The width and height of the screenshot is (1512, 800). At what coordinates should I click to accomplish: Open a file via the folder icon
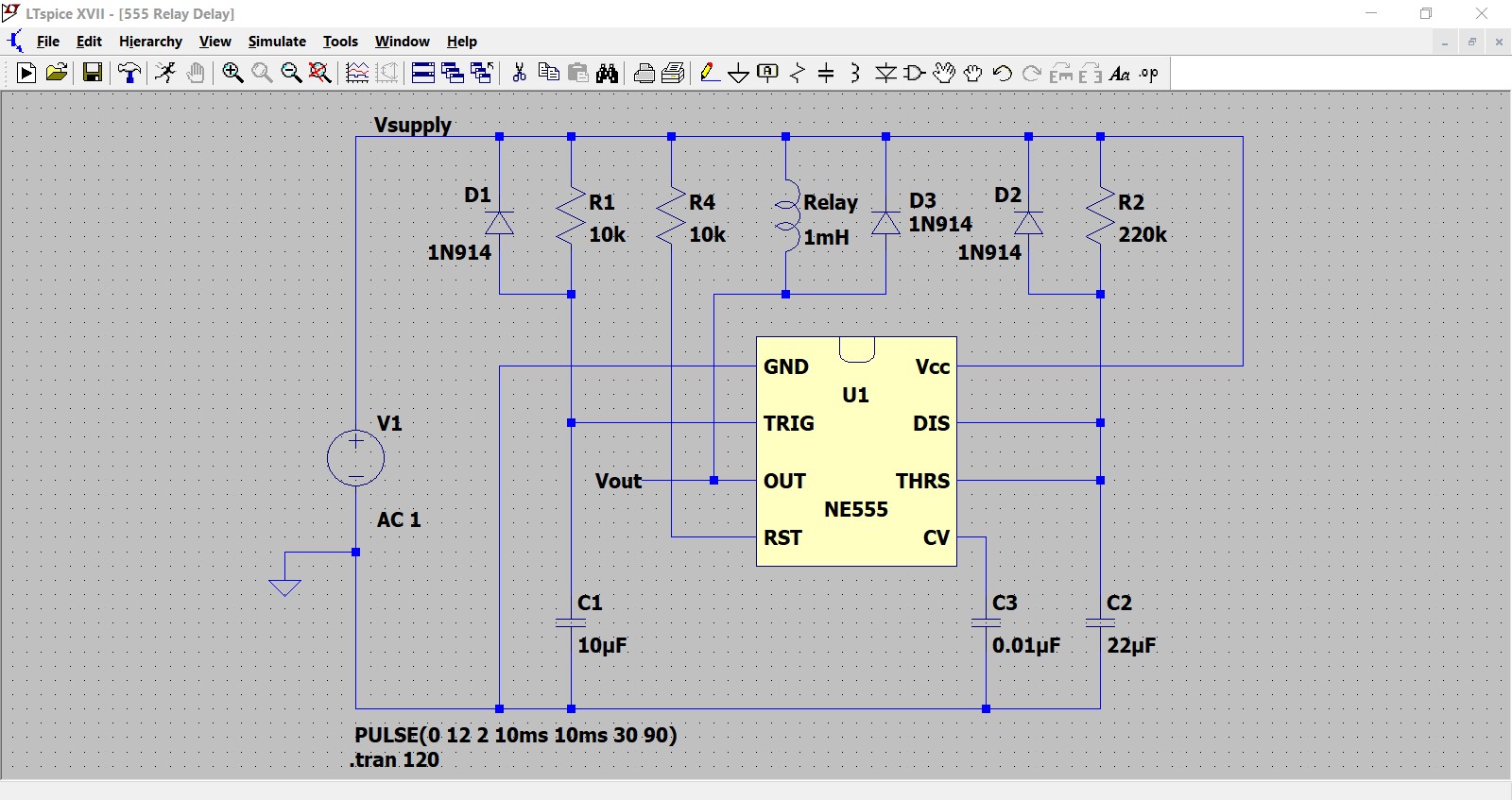pyautogui.click(x=57, y=73)
